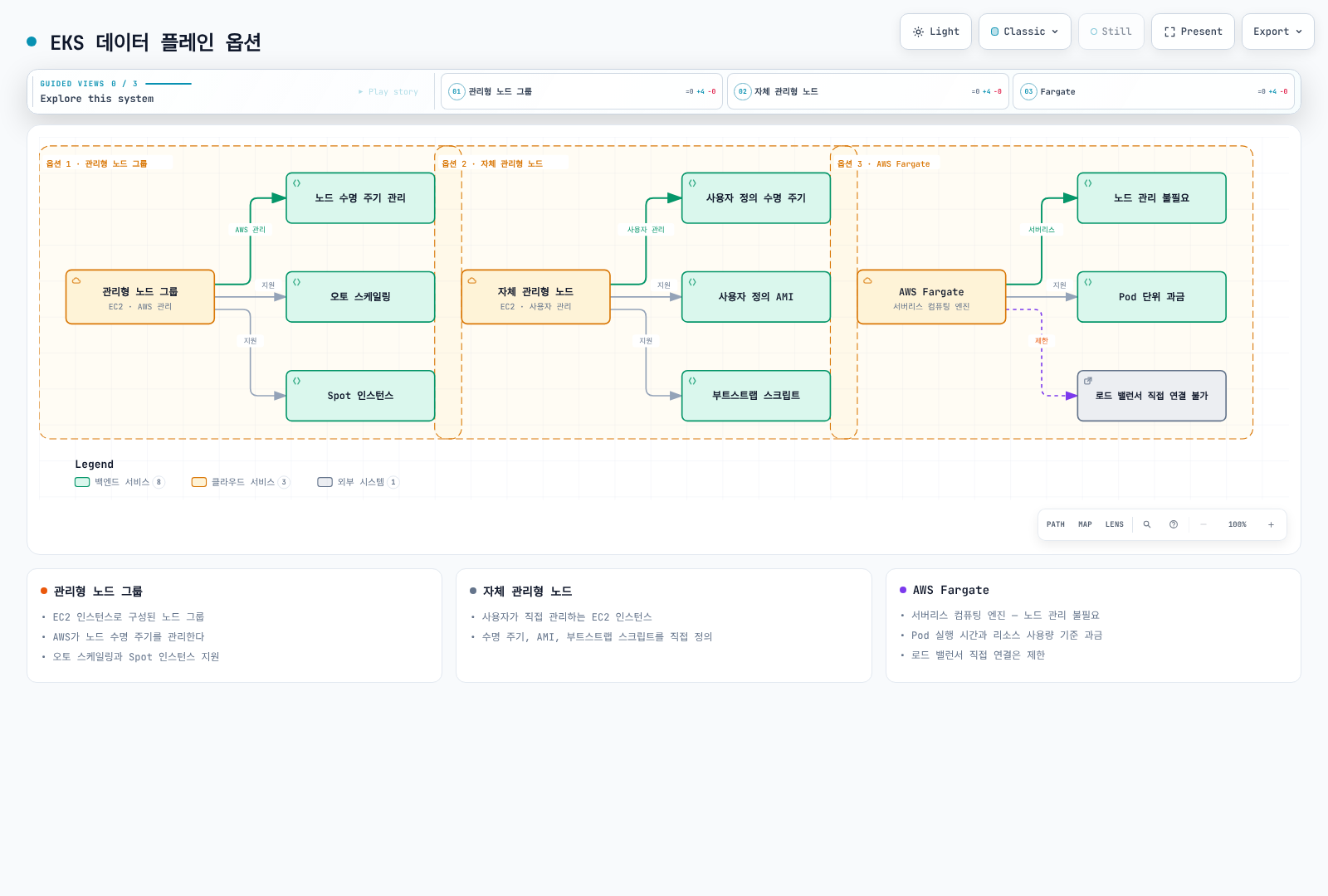
Task: Click the code icon on Pod 단위 과금 node
Action: [x=1088, y=282]
